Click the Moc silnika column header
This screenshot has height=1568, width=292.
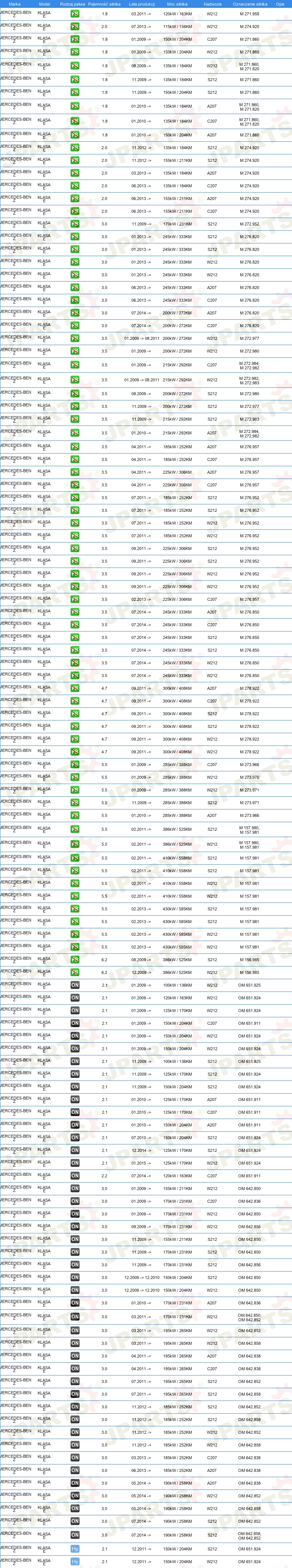177,4
